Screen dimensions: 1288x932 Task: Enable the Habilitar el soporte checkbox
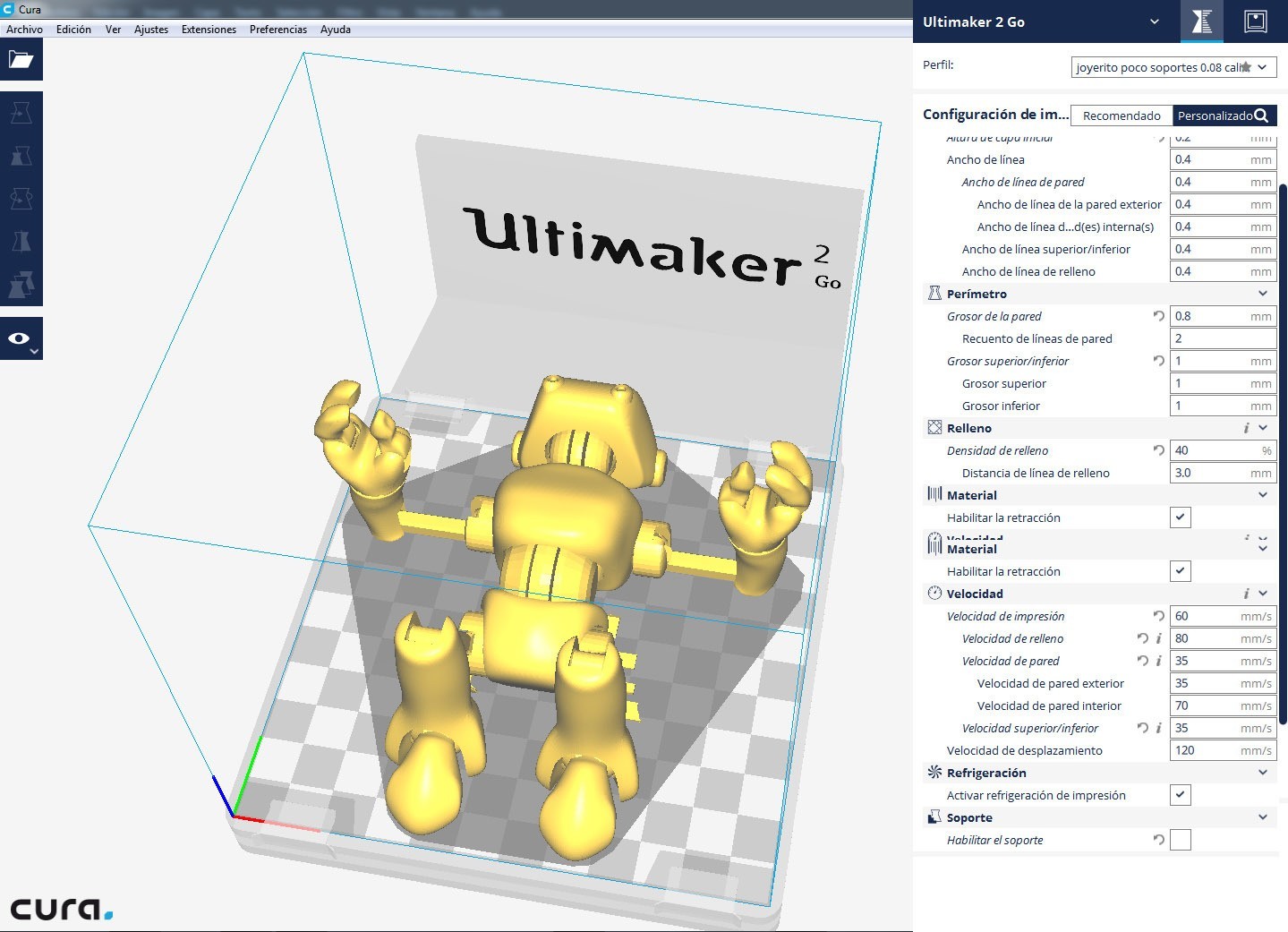tap(1180, 840)
